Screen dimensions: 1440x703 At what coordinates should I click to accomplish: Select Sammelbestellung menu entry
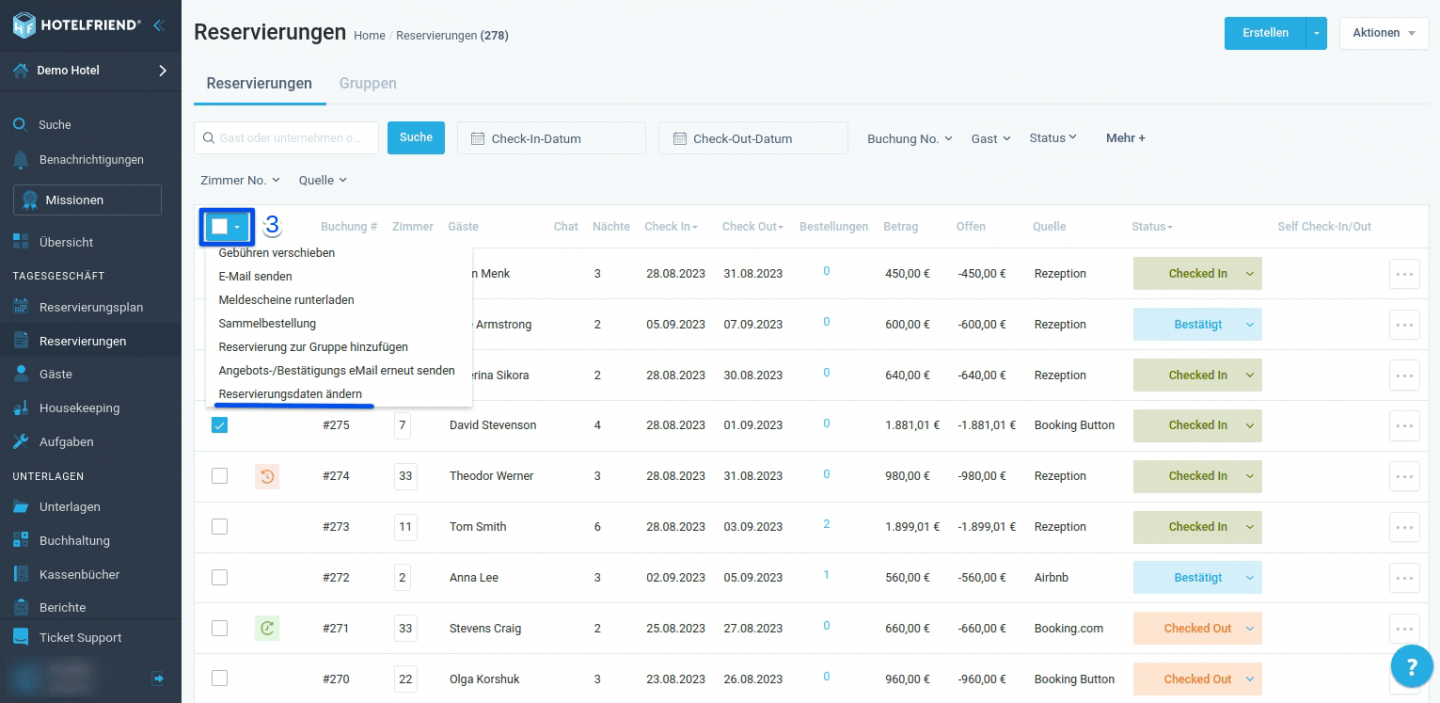coord(267,324)
